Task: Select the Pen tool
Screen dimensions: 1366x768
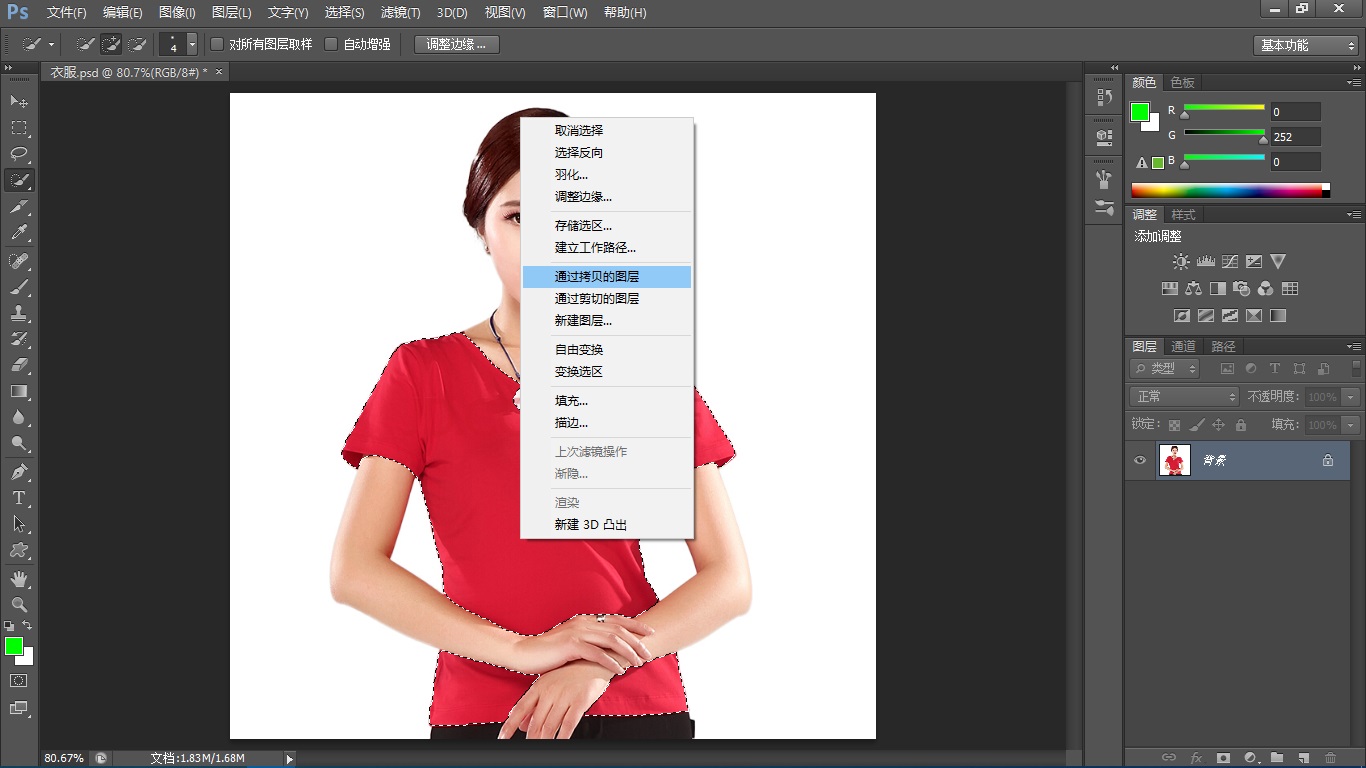Action: tap(19, 472)
